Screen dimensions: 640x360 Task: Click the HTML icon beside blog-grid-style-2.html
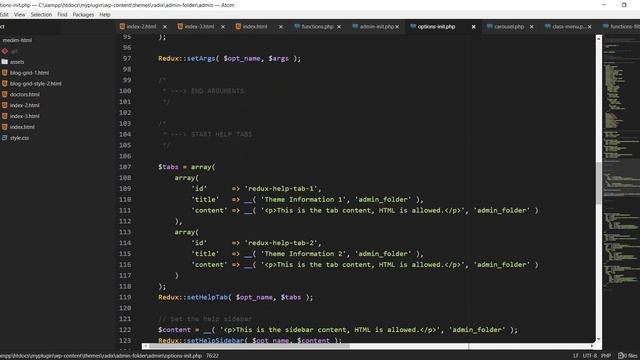tap(4, 83)
